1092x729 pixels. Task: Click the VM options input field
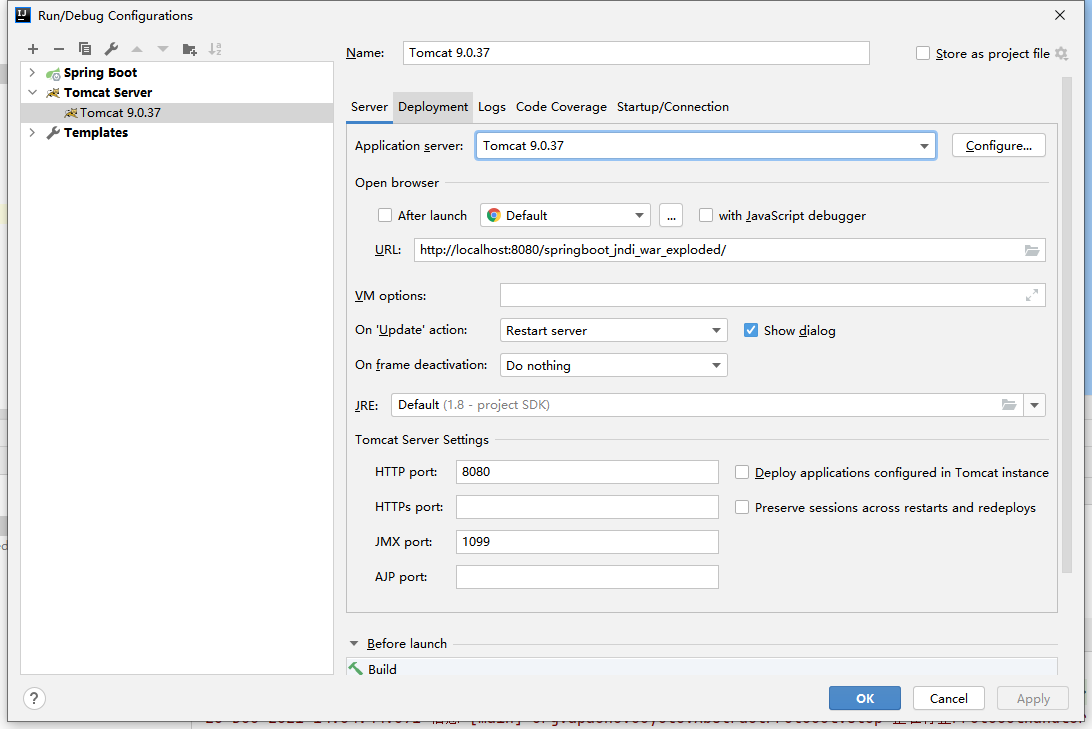click(772, 295)
